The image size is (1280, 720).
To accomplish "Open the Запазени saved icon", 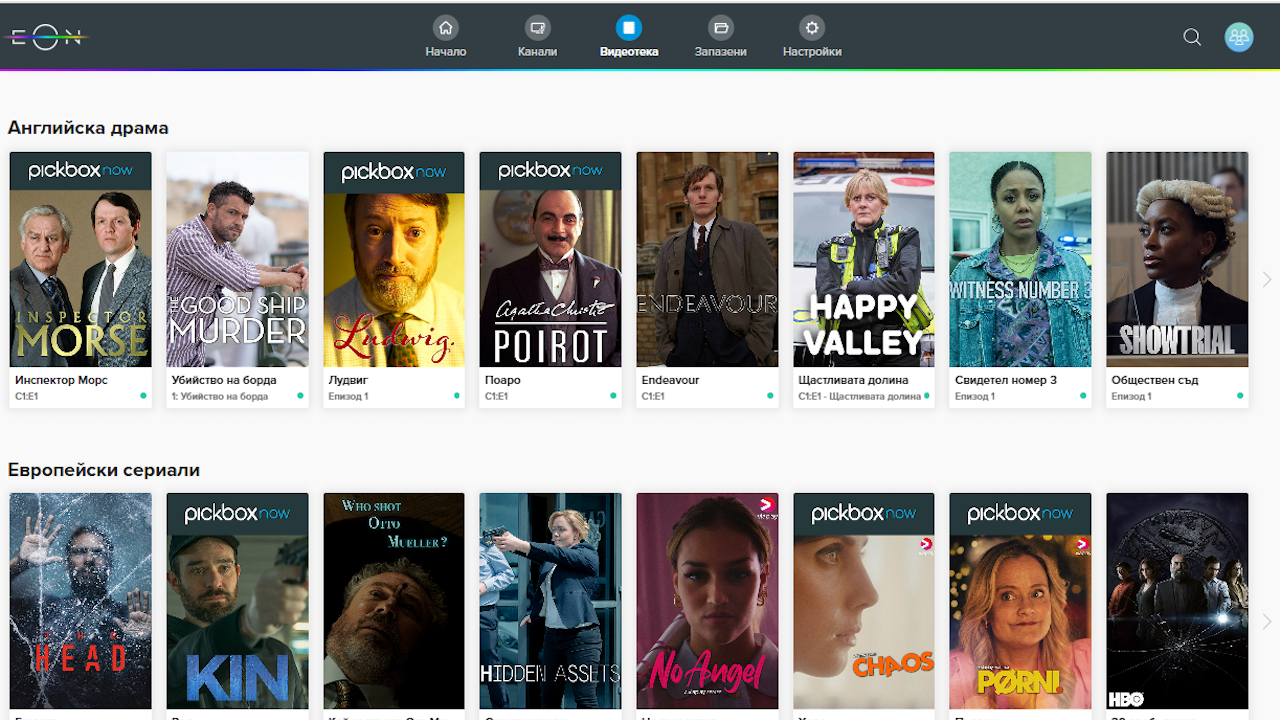I will tap(721, 27).
